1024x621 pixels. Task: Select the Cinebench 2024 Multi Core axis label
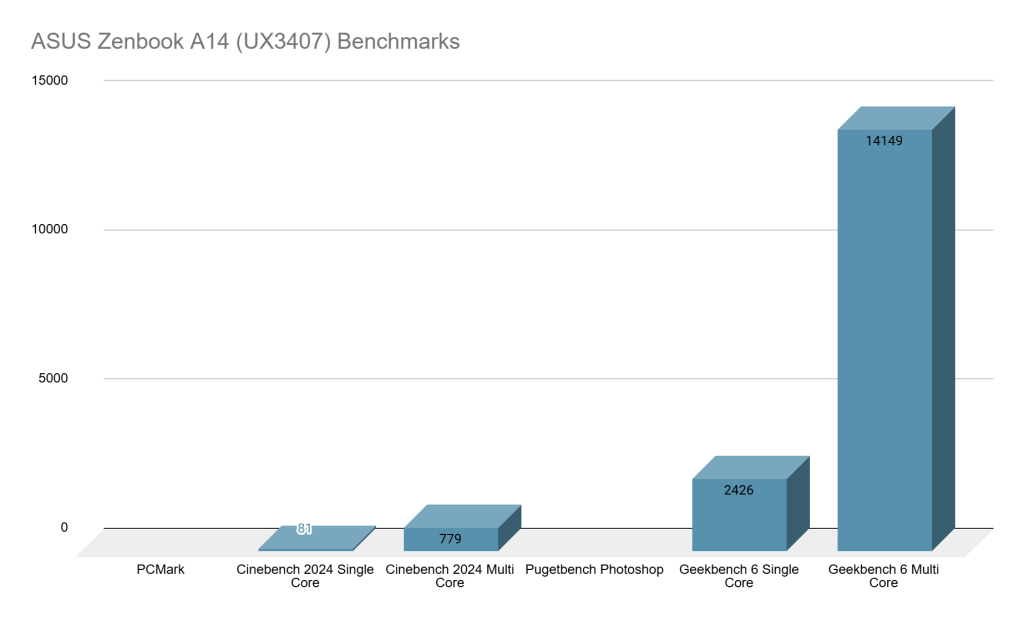coord(450,576)
